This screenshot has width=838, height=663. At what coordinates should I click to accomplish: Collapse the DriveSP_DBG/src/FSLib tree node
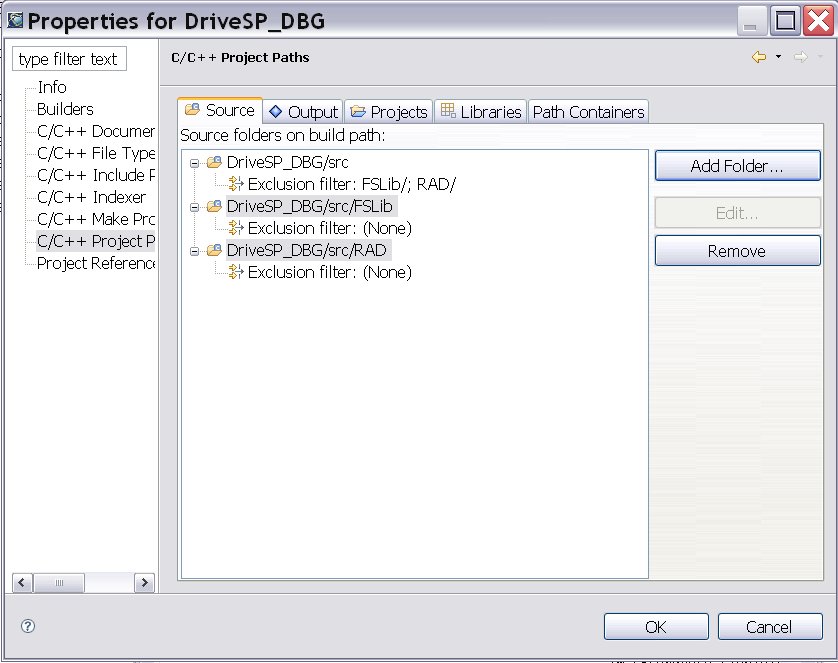pos(195,207)
